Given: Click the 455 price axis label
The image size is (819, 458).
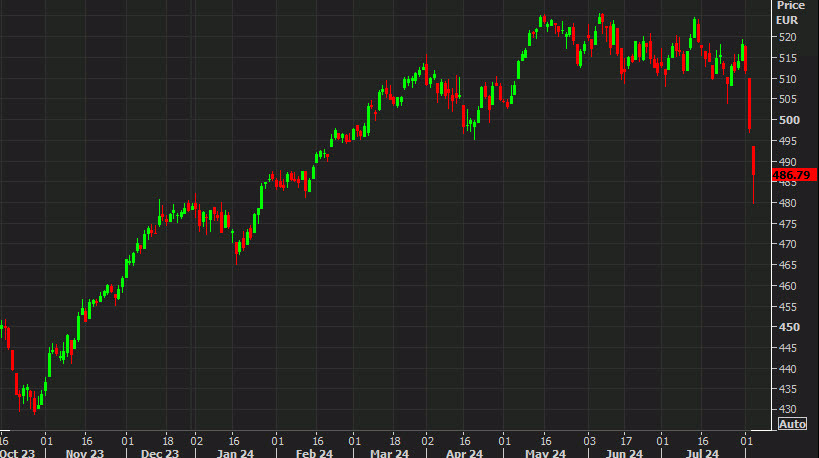Looking at the screenshot, I should [787, 307].
